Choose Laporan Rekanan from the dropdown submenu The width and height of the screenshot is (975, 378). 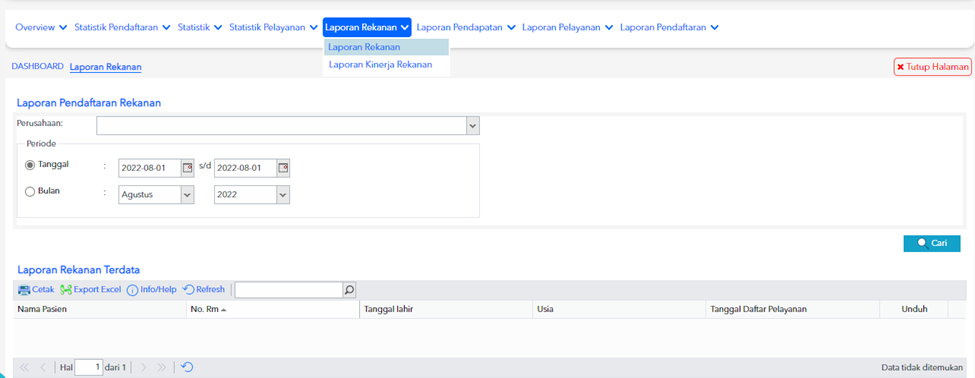click(x=386, y=47)
